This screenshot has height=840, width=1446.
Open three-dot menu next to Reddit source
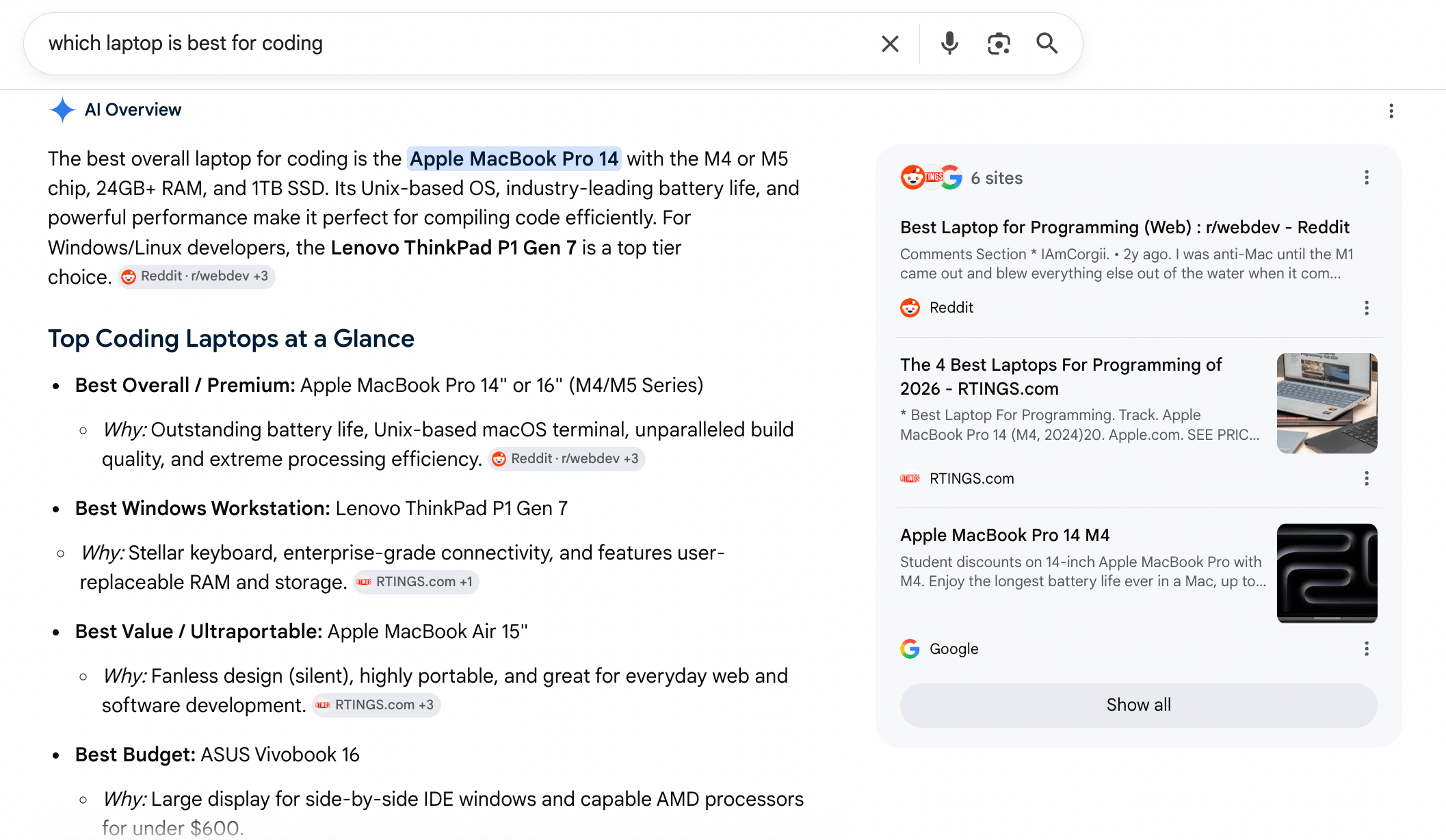pos(1367,308)
